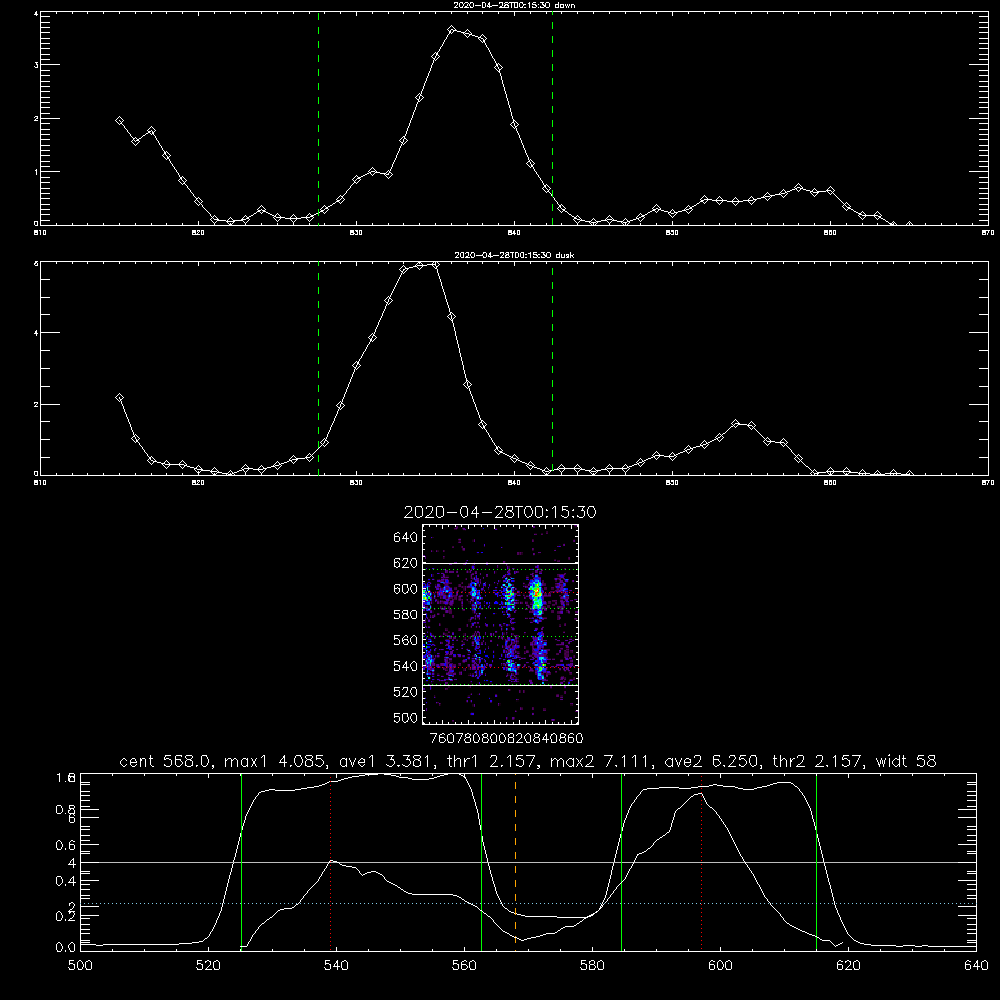The image size is (1000, 1000).
Task: Click heatmap y-axis label '540'
Action: click(x=405, y=666)
